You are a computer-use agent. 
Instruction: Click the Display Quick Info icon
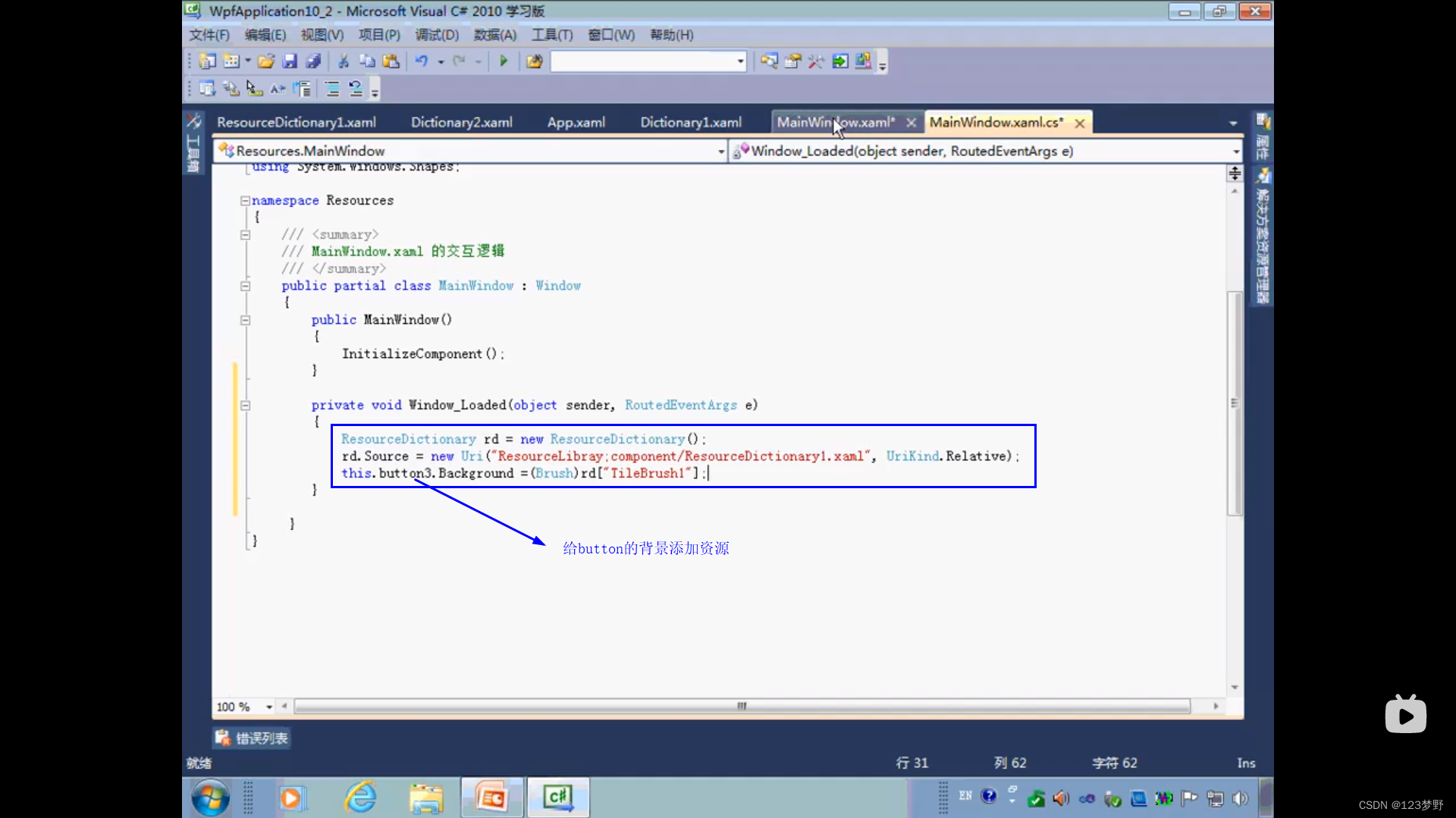254,89
